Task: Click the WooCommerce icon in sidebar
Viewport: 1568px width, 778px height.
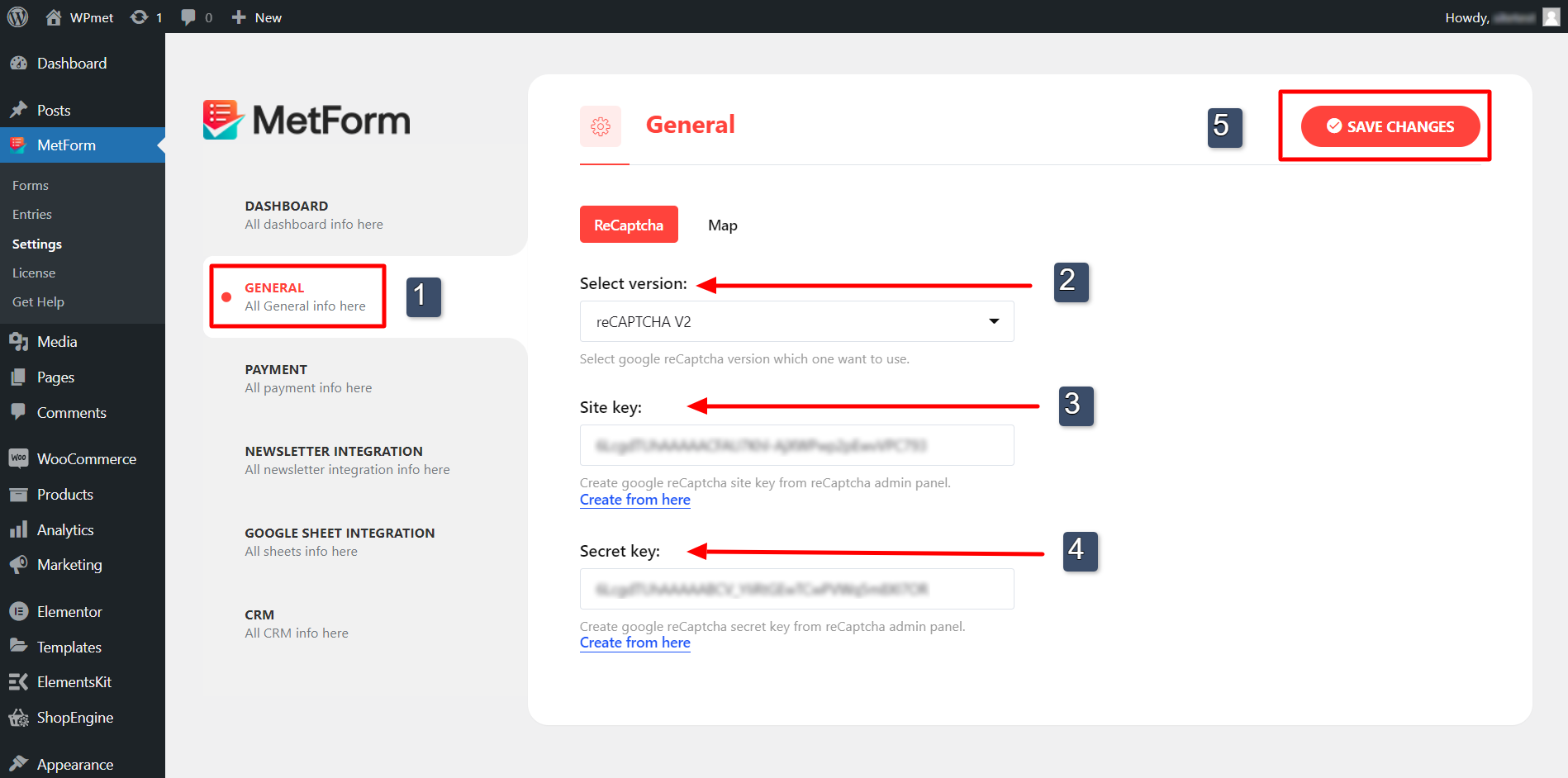Action: pyautogui.click(x=18, y=458)
